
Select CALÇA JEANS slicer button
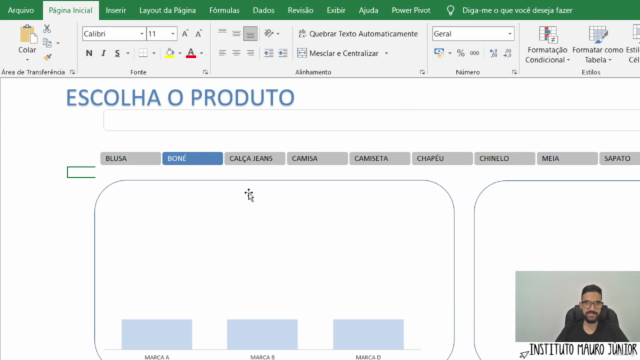pos(255,158)
